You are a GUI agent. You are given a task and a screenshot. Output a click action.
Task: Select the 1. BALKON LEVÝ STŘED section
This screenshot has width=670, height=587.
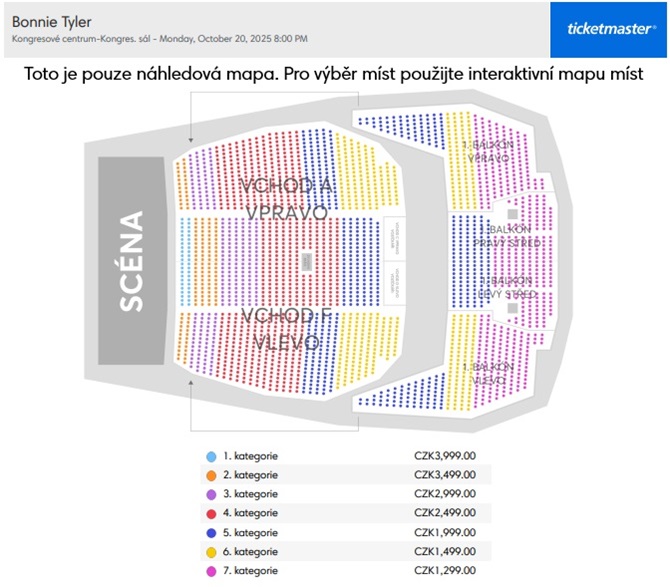(507, 287)
